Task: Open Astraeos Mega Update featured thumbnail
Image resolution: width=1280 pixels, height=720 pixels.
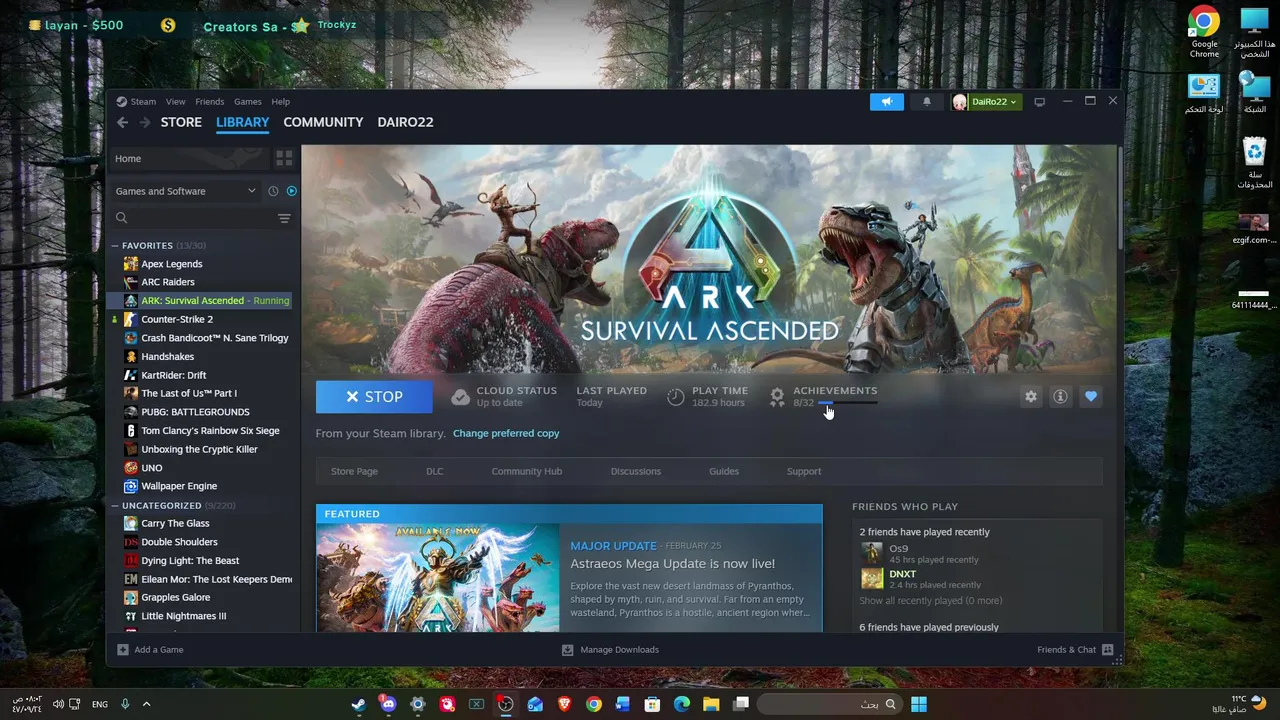Action: coord(438,578)
